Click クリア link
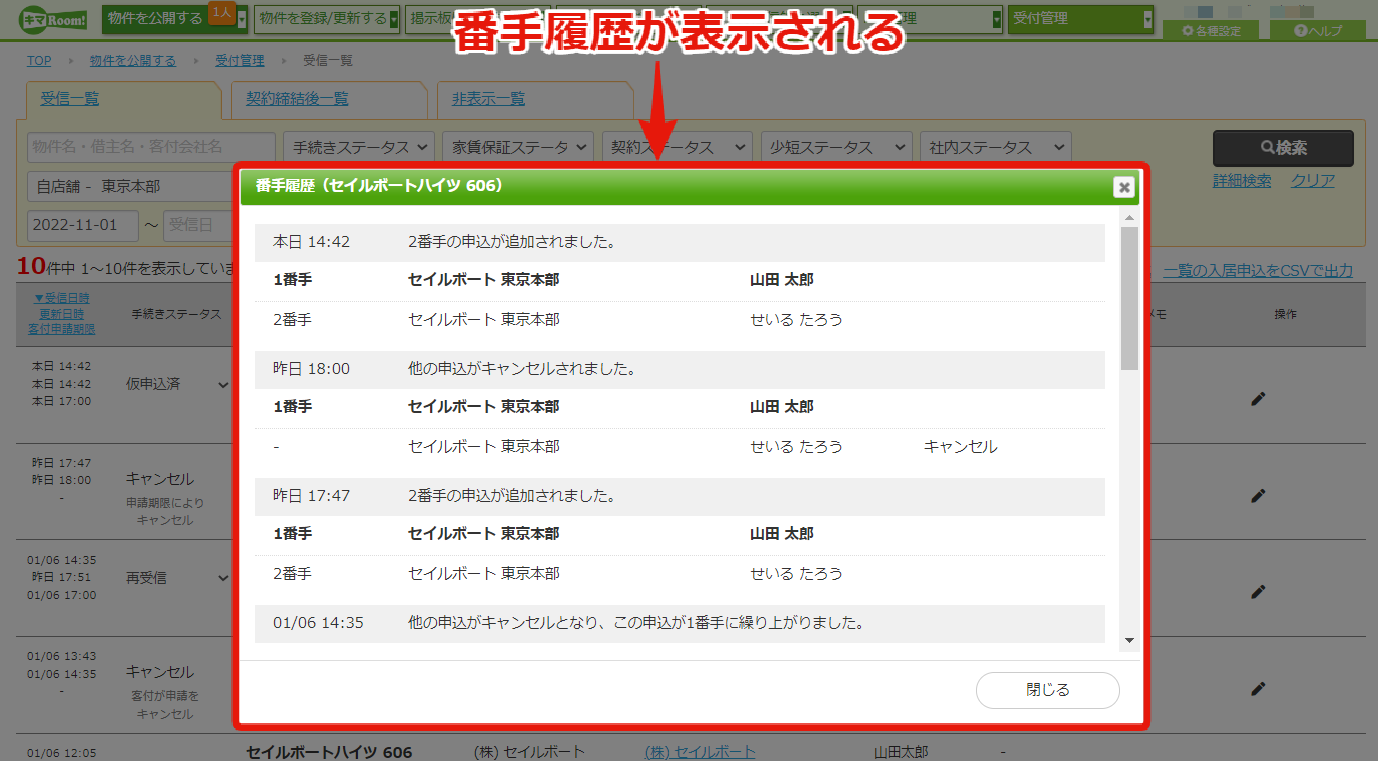1378x761 pixels. click(x=1313, y=181)
